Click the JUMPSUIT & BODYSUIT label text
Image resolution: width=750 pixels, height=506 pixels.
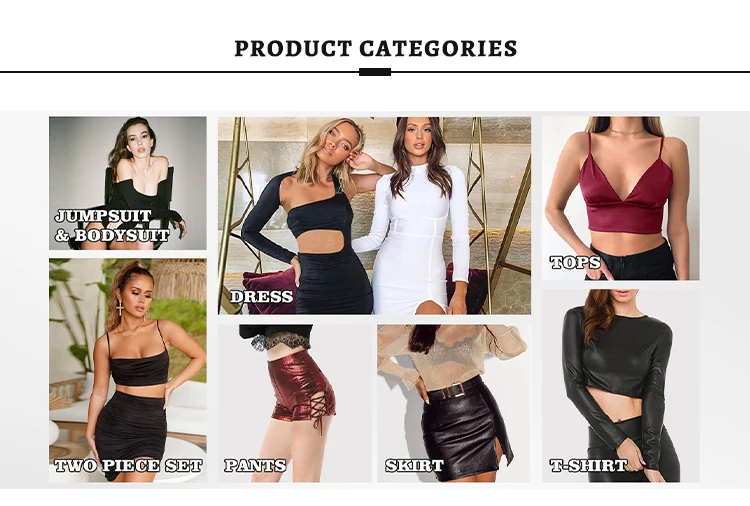[112, 225]
